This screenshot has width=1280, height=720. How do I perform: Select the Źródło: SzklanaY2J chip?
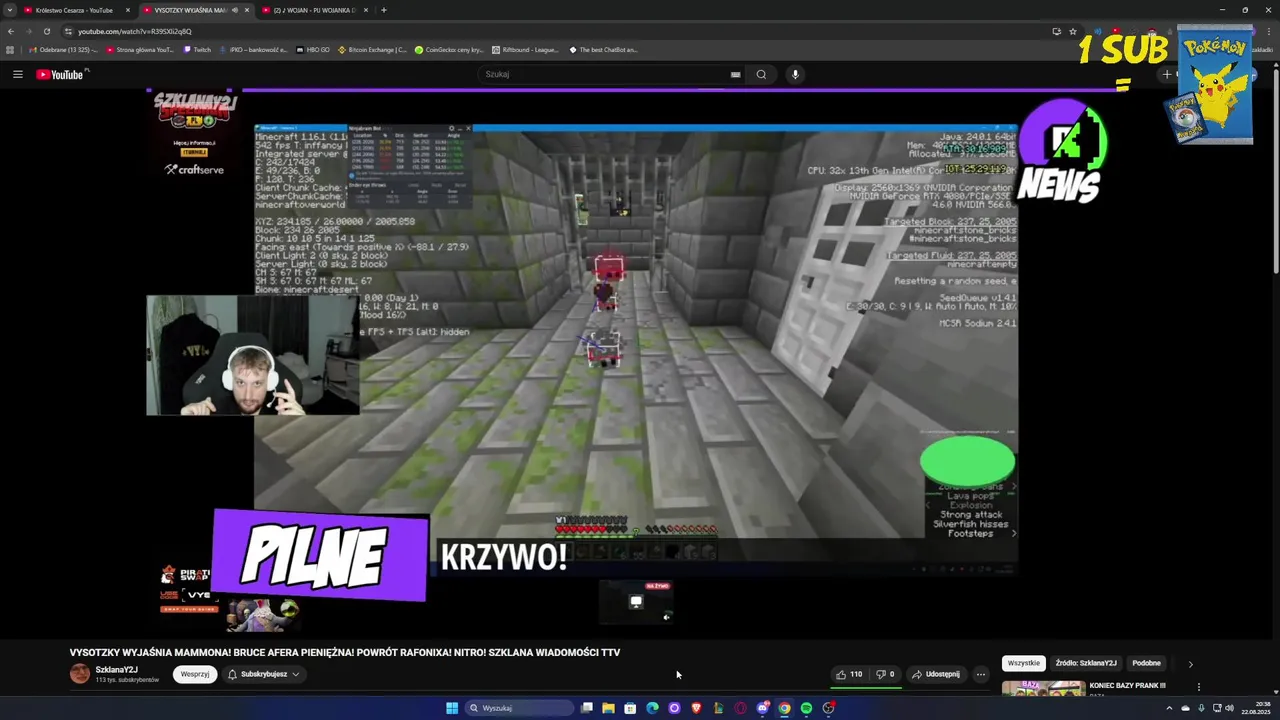coord(1086,663)
